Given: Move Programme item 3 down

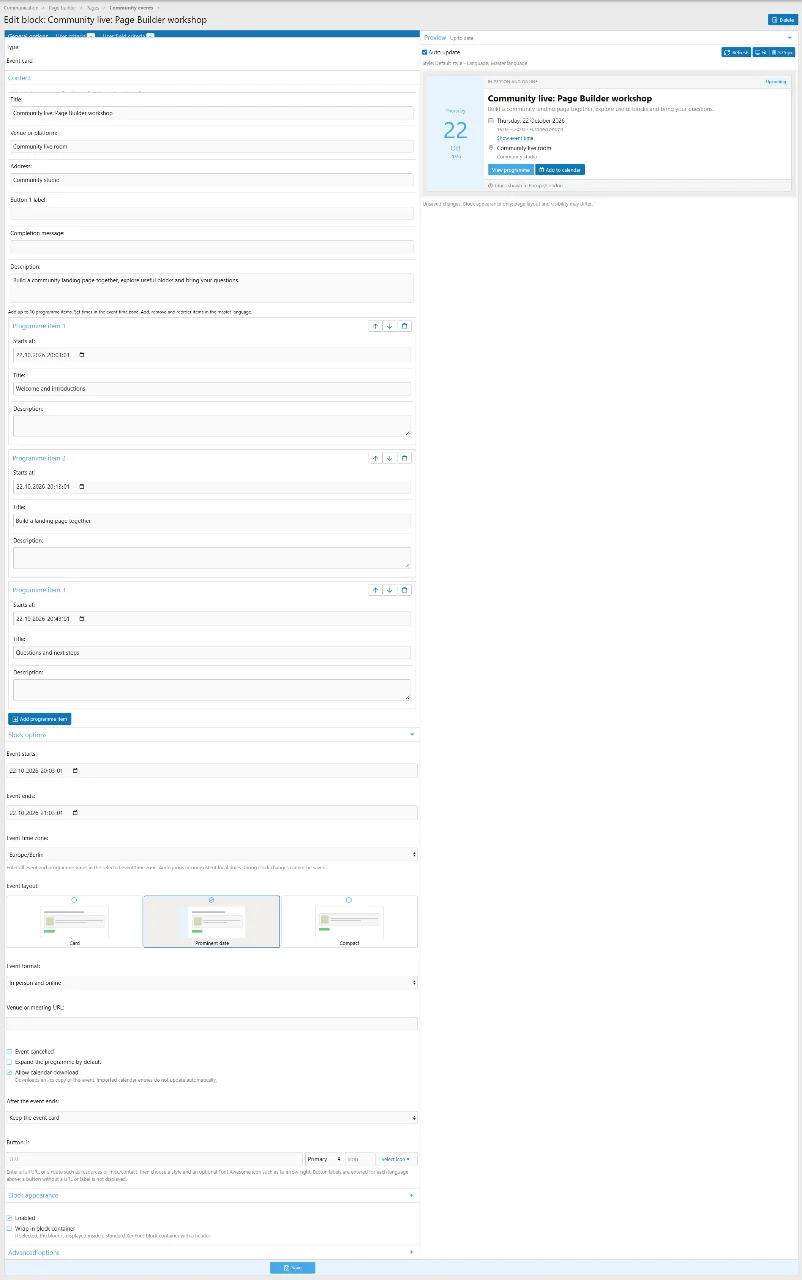Looking at the screenshot, I should pyautogui.click(x=390, y=590).
